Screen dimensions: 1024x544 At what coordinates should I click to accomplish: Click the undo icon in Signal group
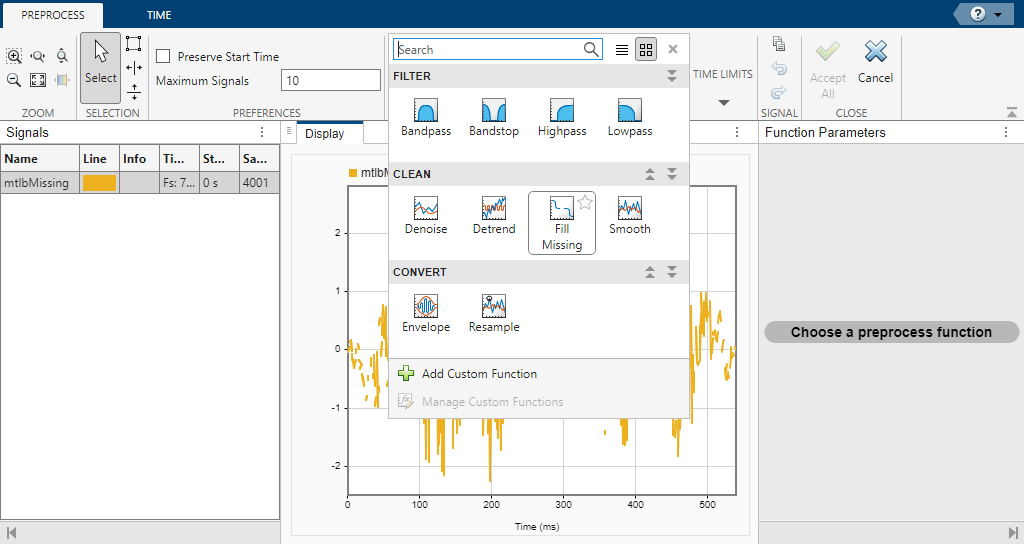[x=779, y=68]
